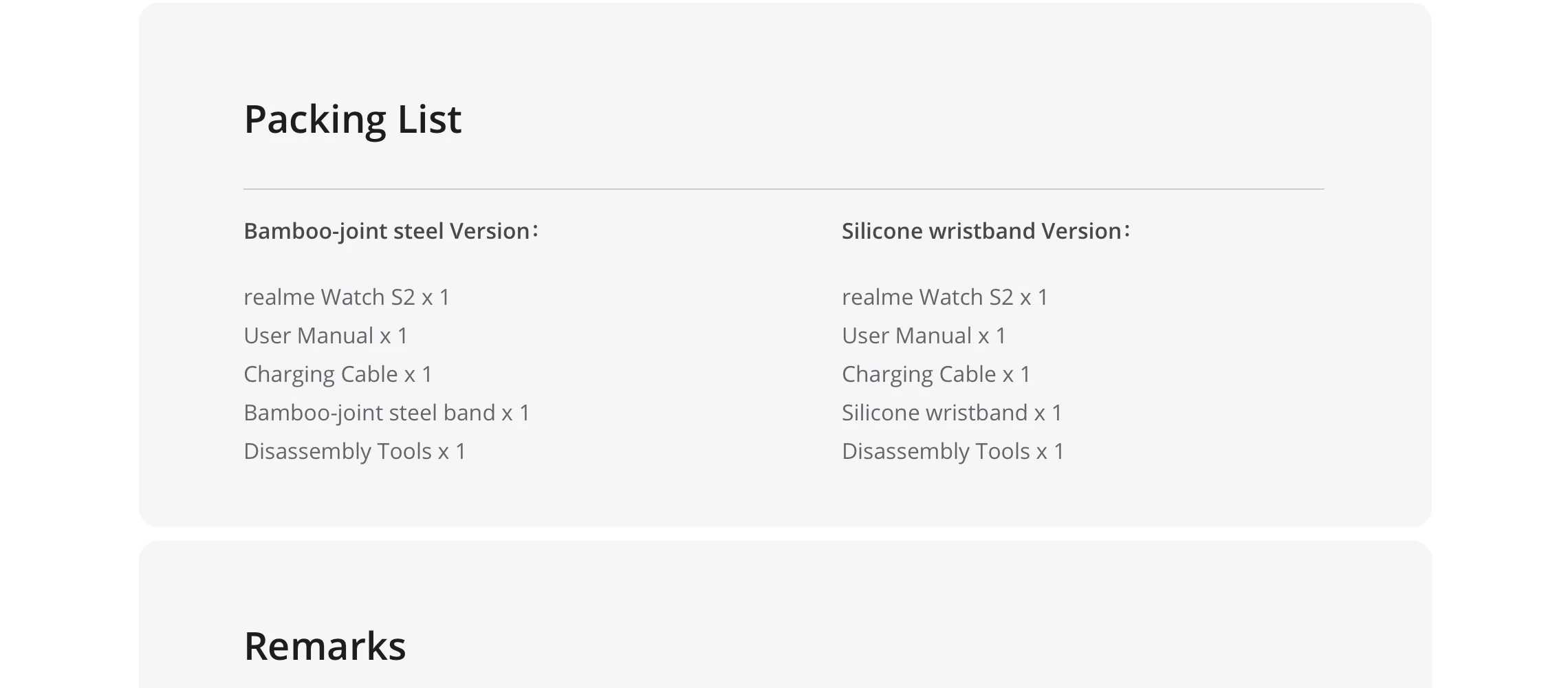Click the "Bamboo-joint steel band x 1" item
Viewport: 1568px width, 688px height.
386,413
